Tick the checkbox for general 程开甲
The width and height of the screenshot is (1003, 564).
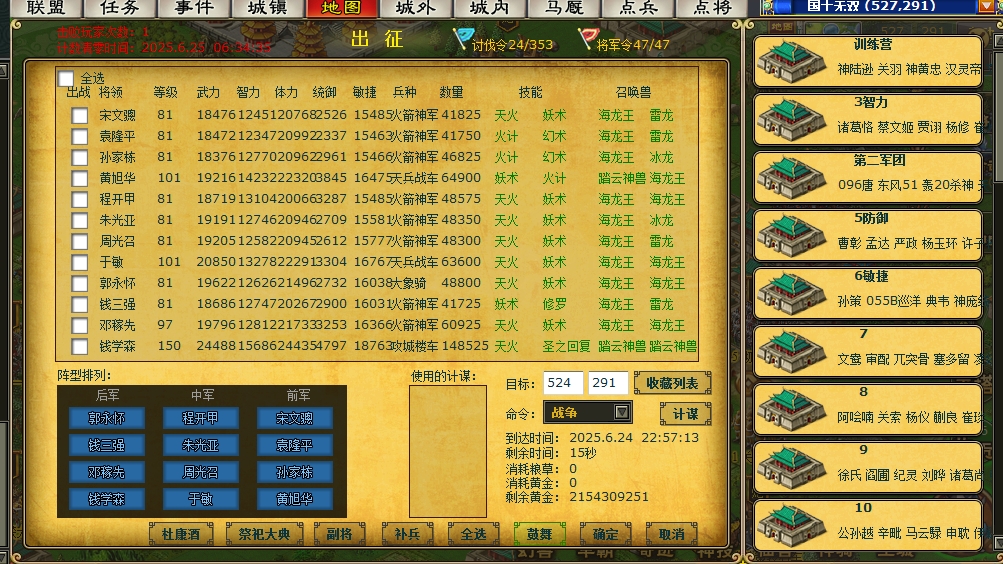click(79, 200)
